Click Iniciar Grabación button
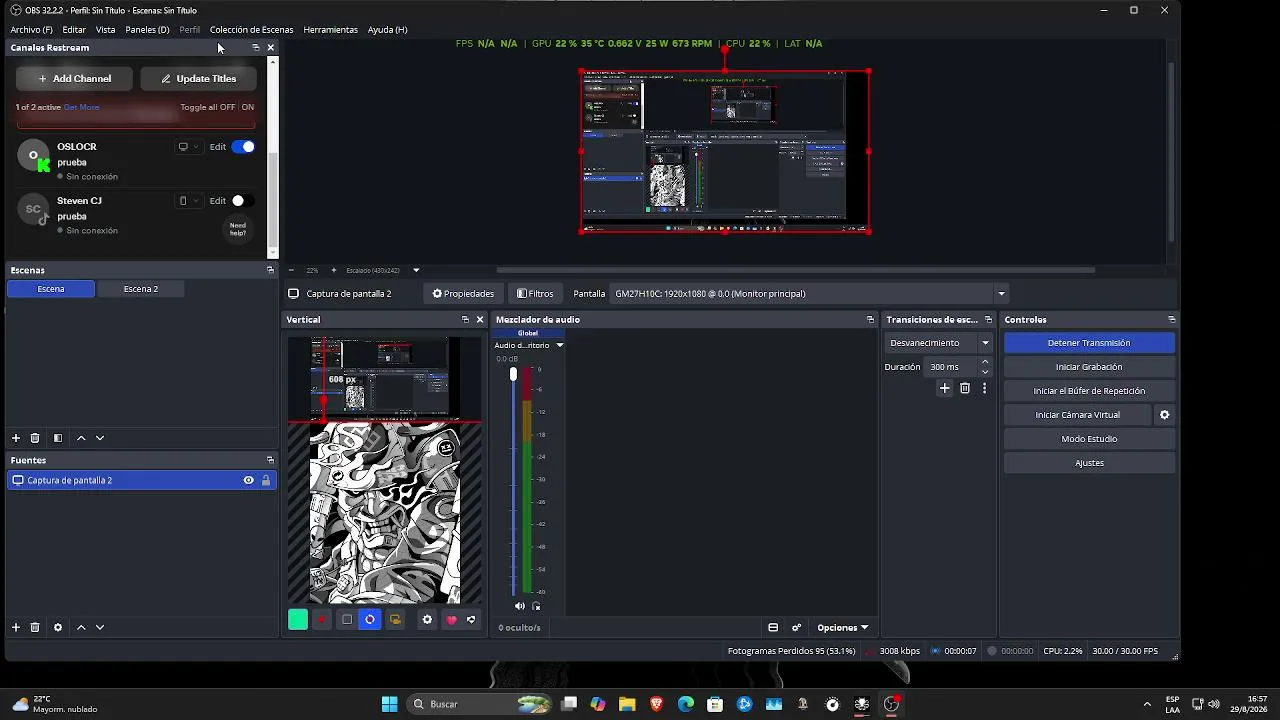 (1089, 367)
